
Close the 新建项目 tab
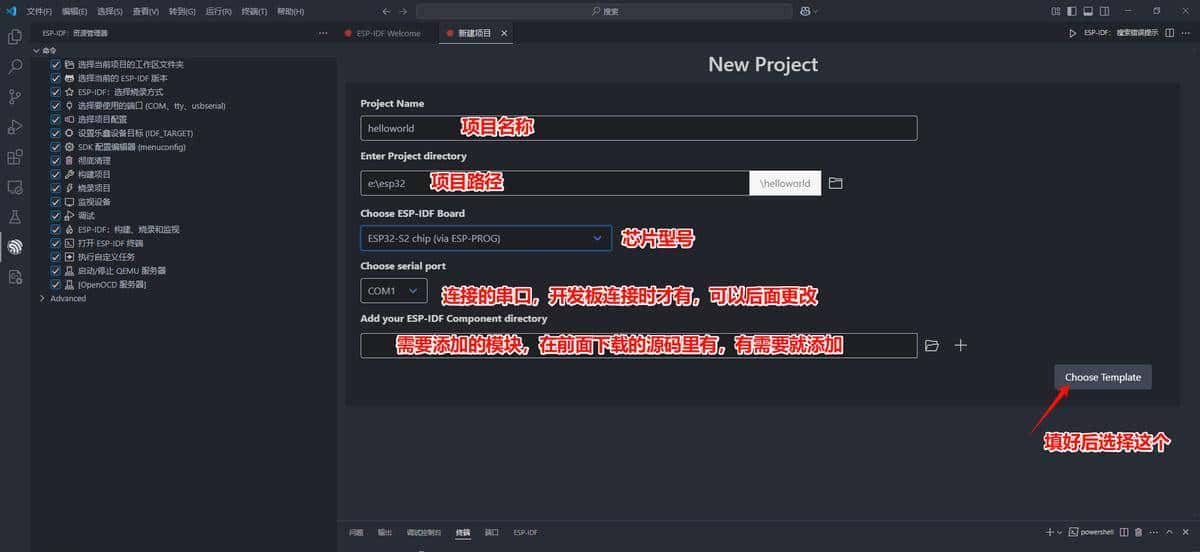pos(504,33)
